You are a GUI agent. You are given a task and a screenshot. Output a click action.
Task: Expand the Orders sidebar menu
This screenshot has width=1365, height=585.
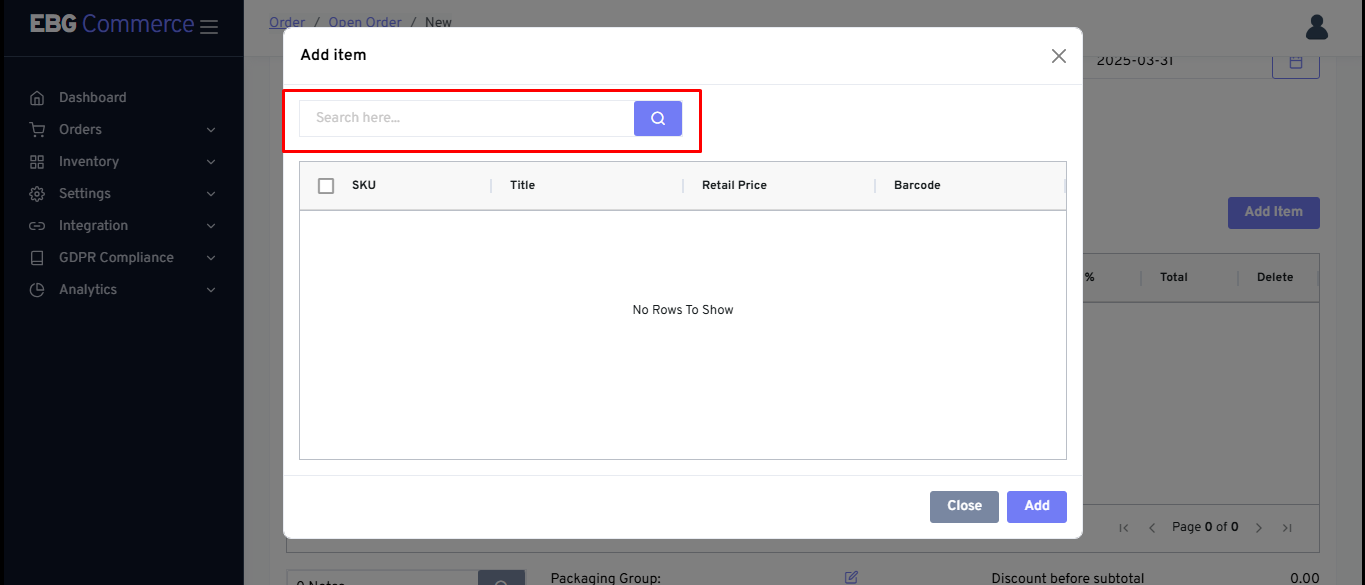click(x=80, y=129)
